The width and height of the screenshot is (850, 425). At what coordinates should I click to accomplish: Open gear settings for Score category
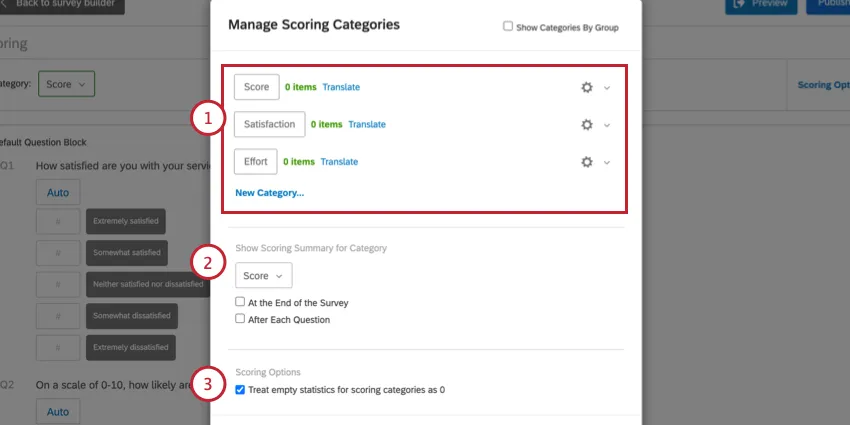pos(587,87)
